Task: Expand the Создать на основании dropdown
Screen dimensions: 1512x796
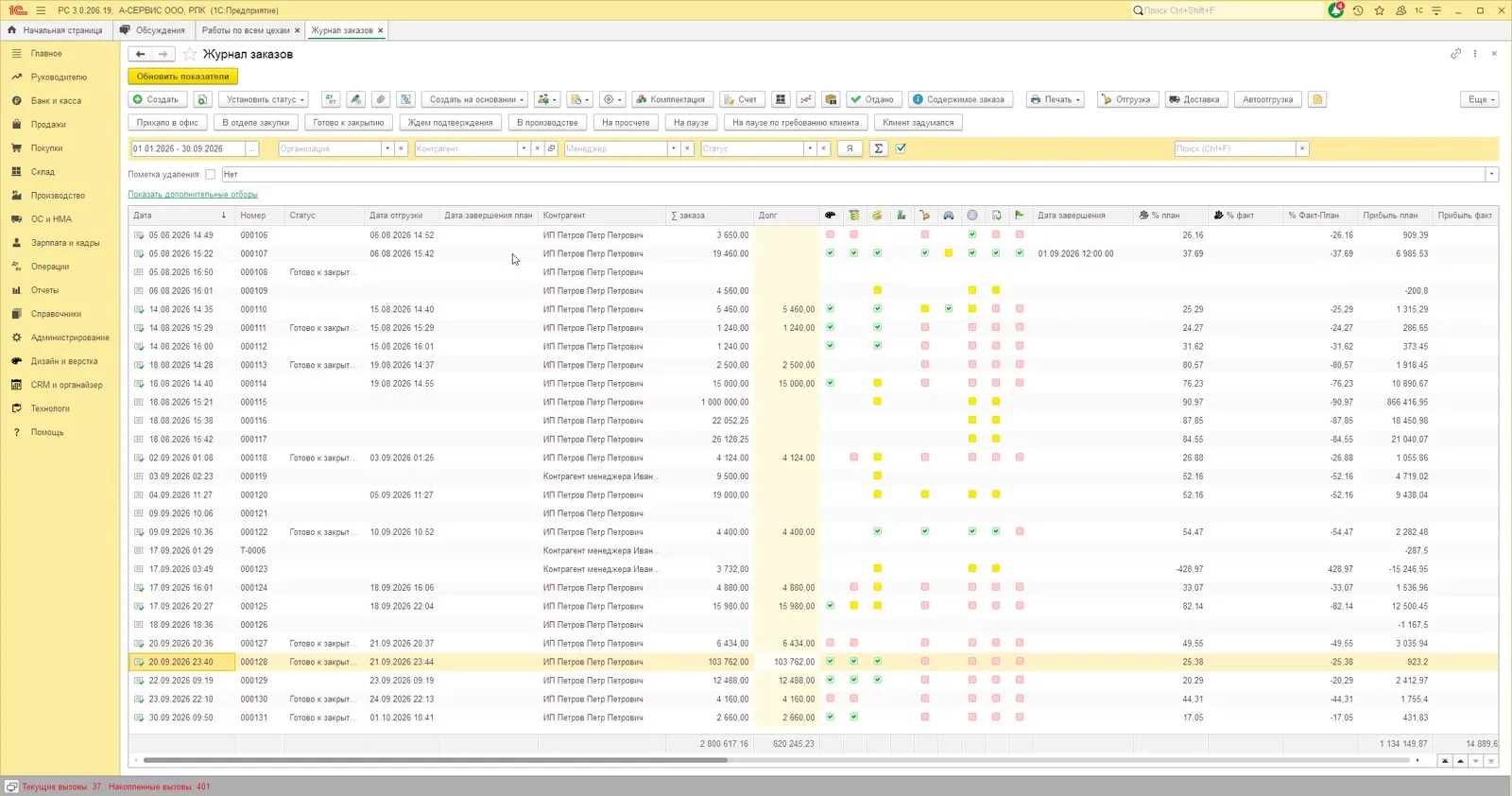Action: pos(476,99)
